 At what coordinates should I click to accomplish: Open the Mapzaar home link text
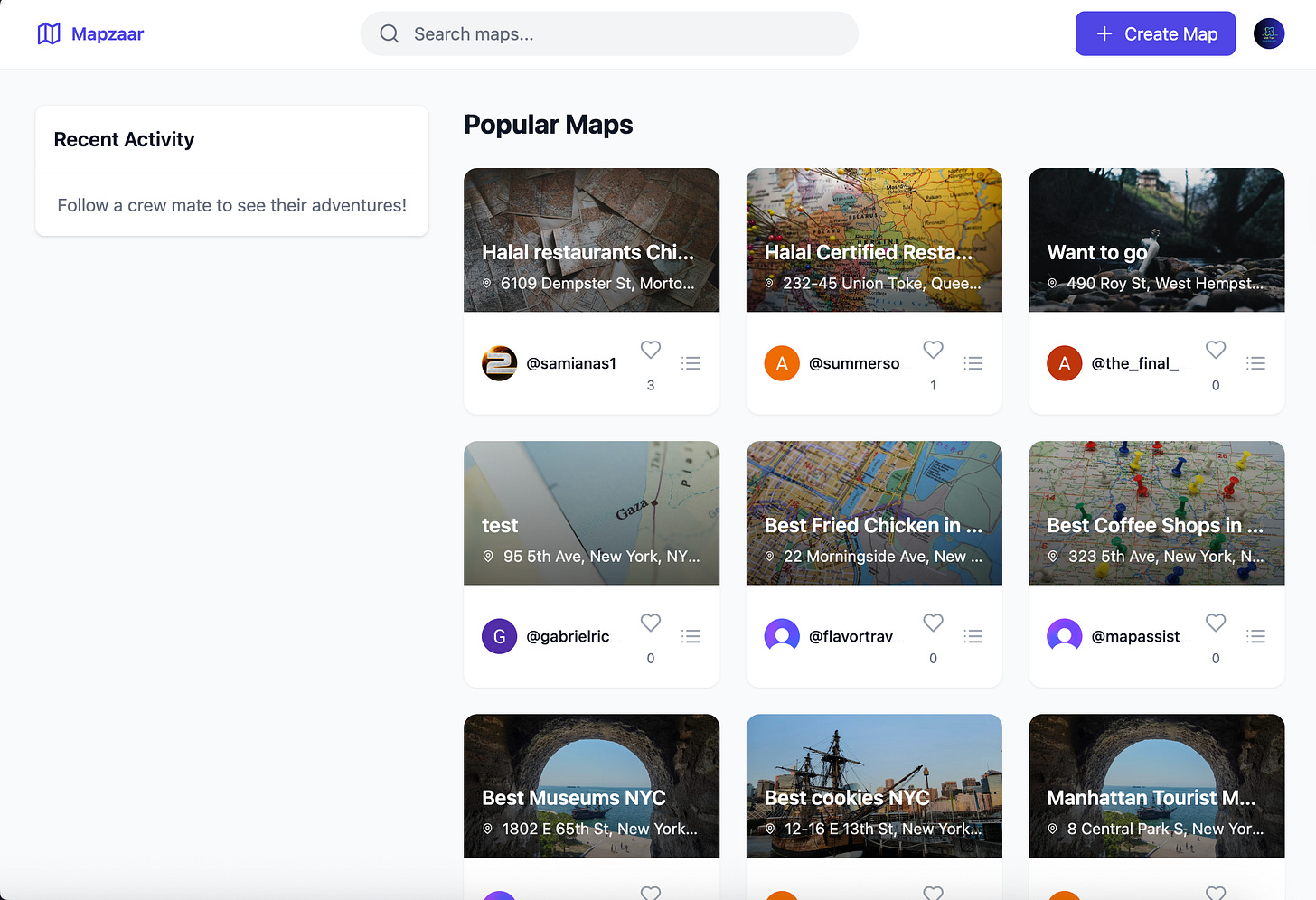coord(108,34)
